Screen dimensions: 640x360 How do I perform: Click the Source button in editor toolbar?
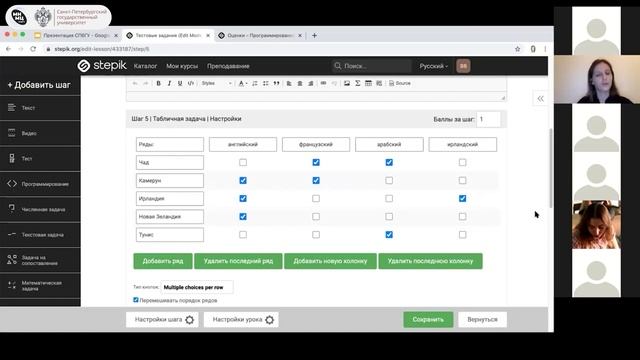pos(400,83)
